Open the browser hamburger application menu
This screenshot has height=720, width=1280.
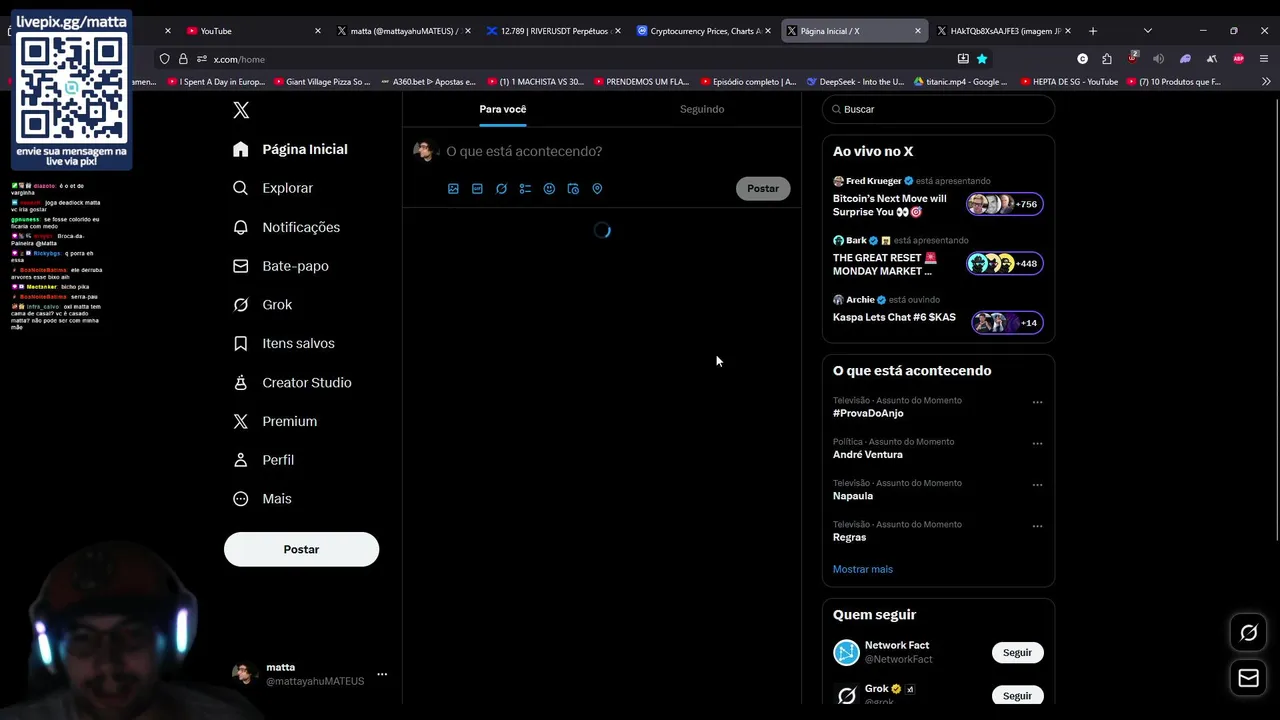point(1264,59)
